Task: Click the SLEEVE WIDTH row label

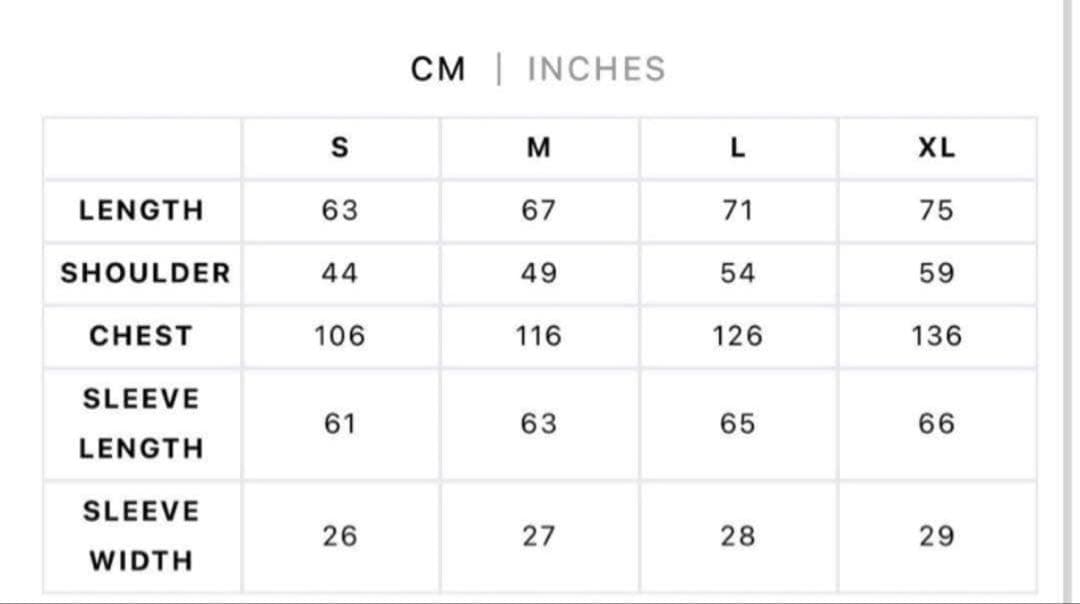Action: click(141, 536)
